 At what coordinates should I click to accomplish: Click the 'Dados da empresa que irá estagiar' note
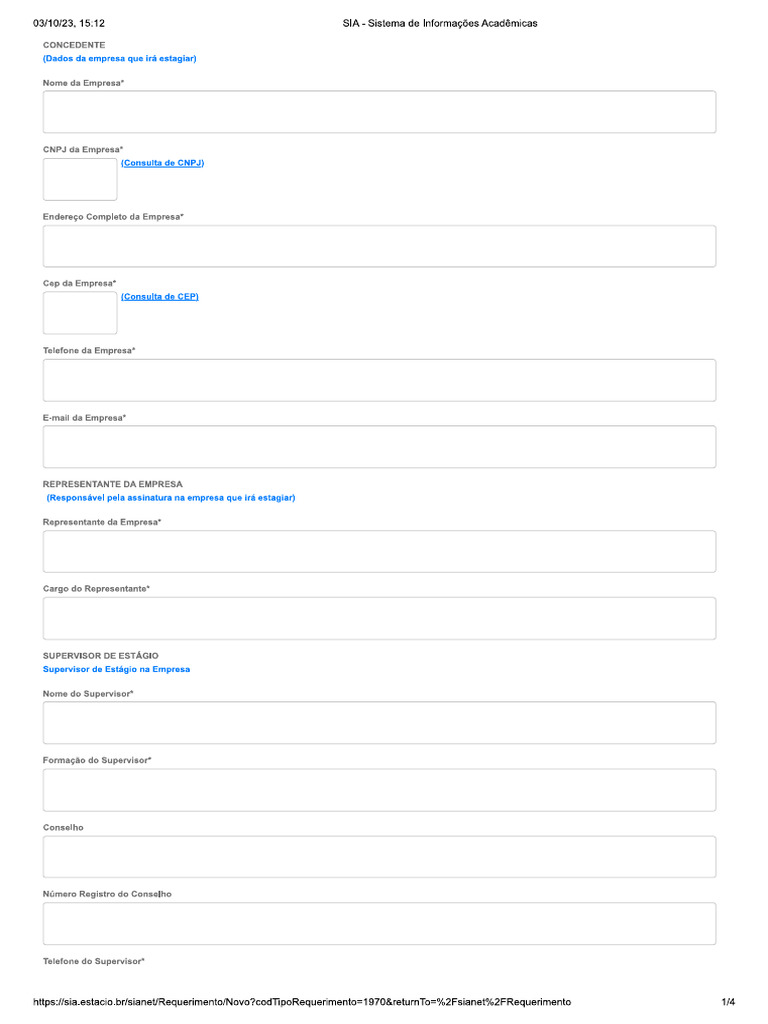tap(120, 59)
